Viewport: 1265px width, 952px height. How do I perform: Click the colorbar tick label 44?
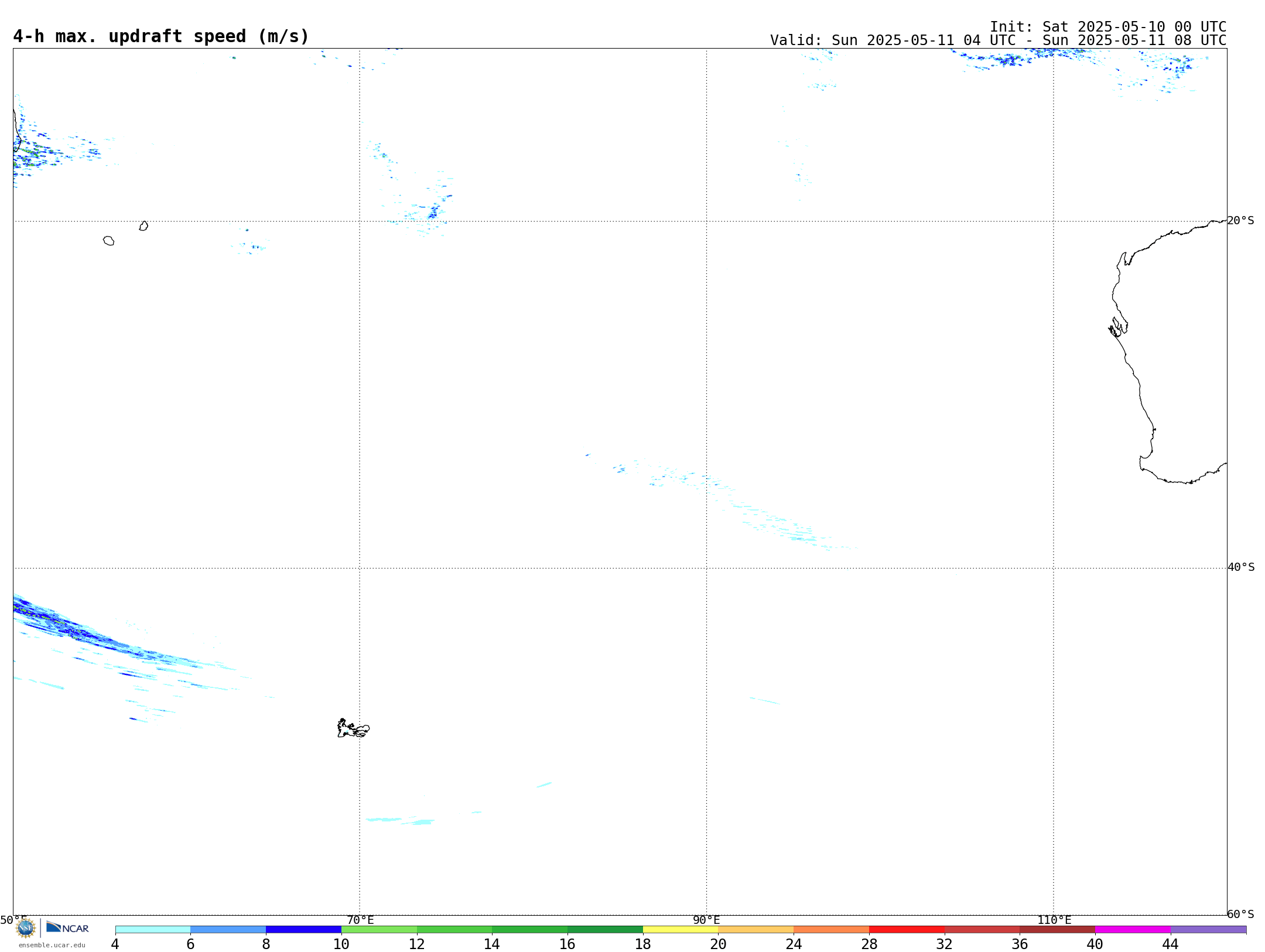point(1171,944)
